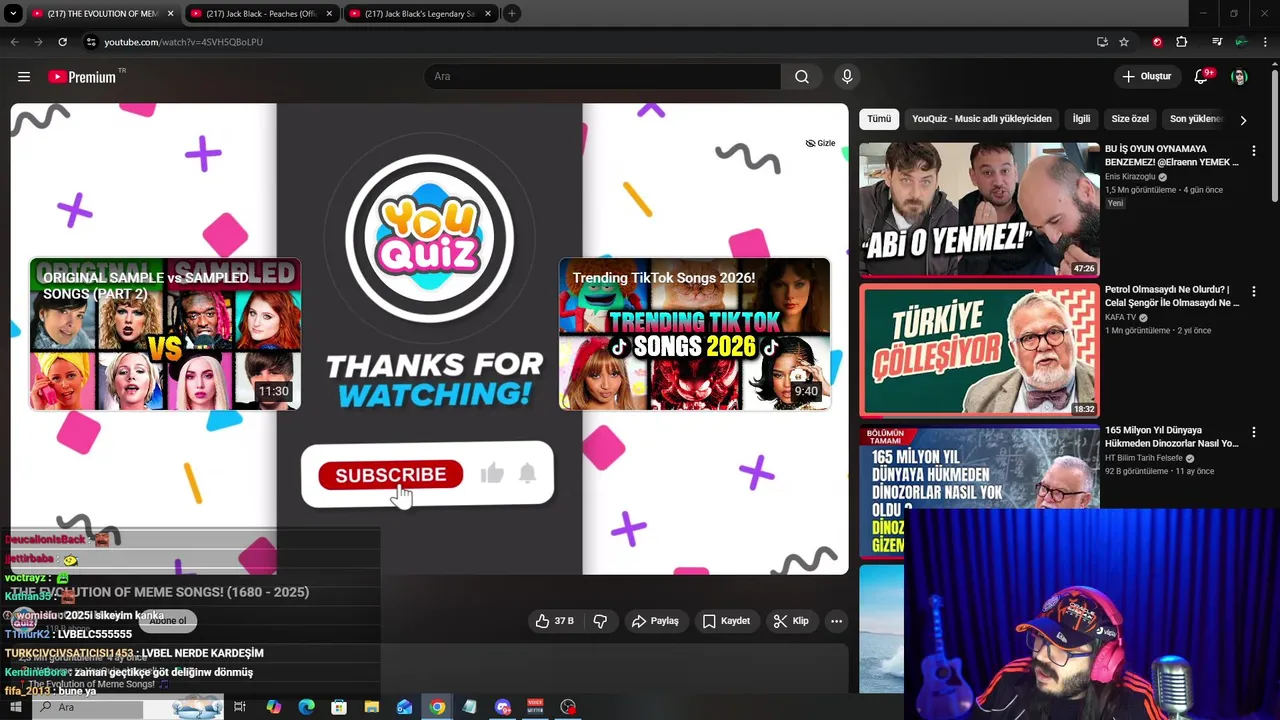
Task: Switch to 'Jack Black's Legendary' browser tab
Action: point(419,14)
